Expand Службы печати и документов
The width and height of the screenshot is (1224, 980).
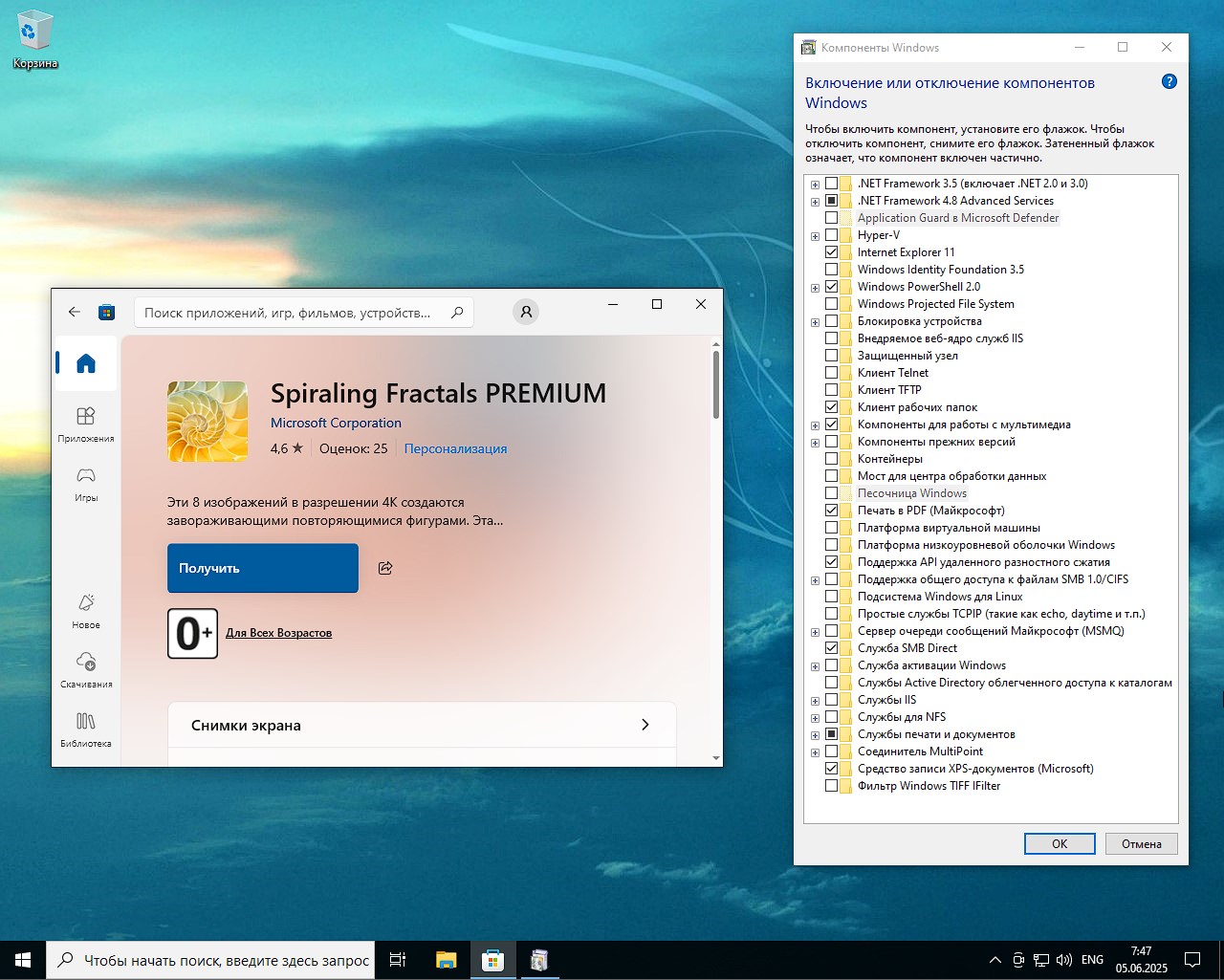pos(815,735)
